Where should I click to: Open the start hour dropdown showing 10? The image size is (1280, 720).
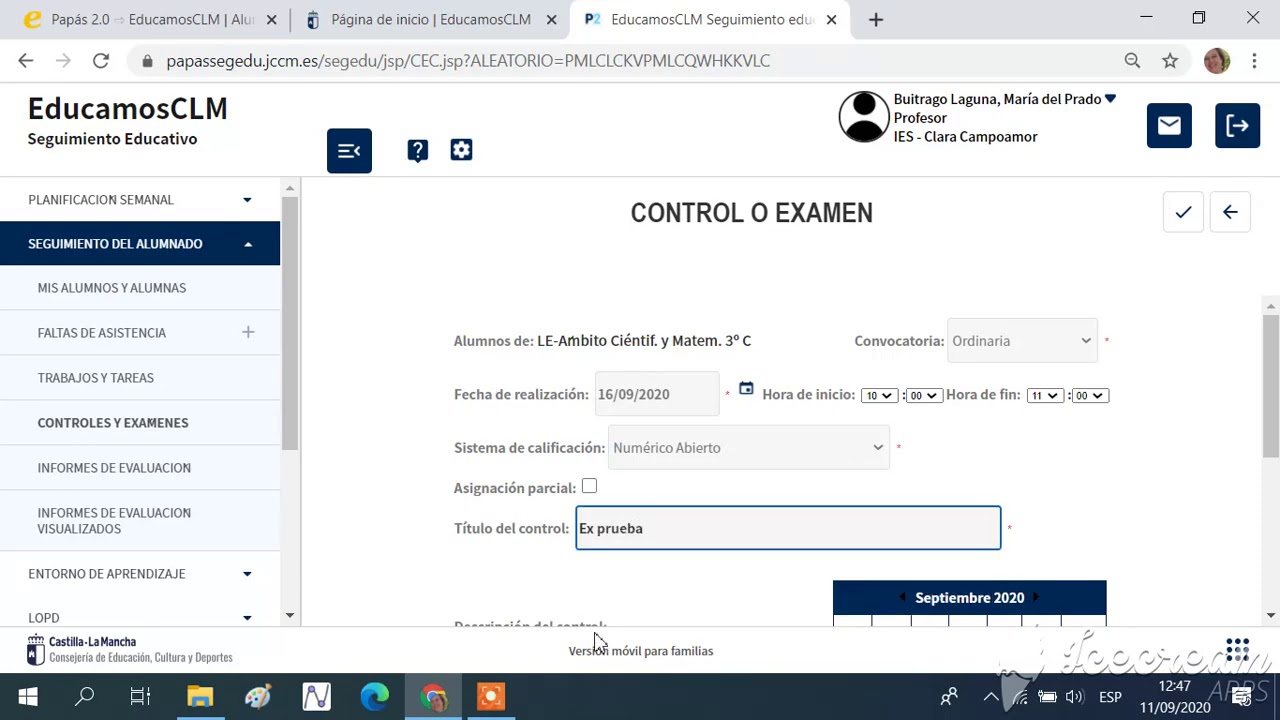pos(879,395)
